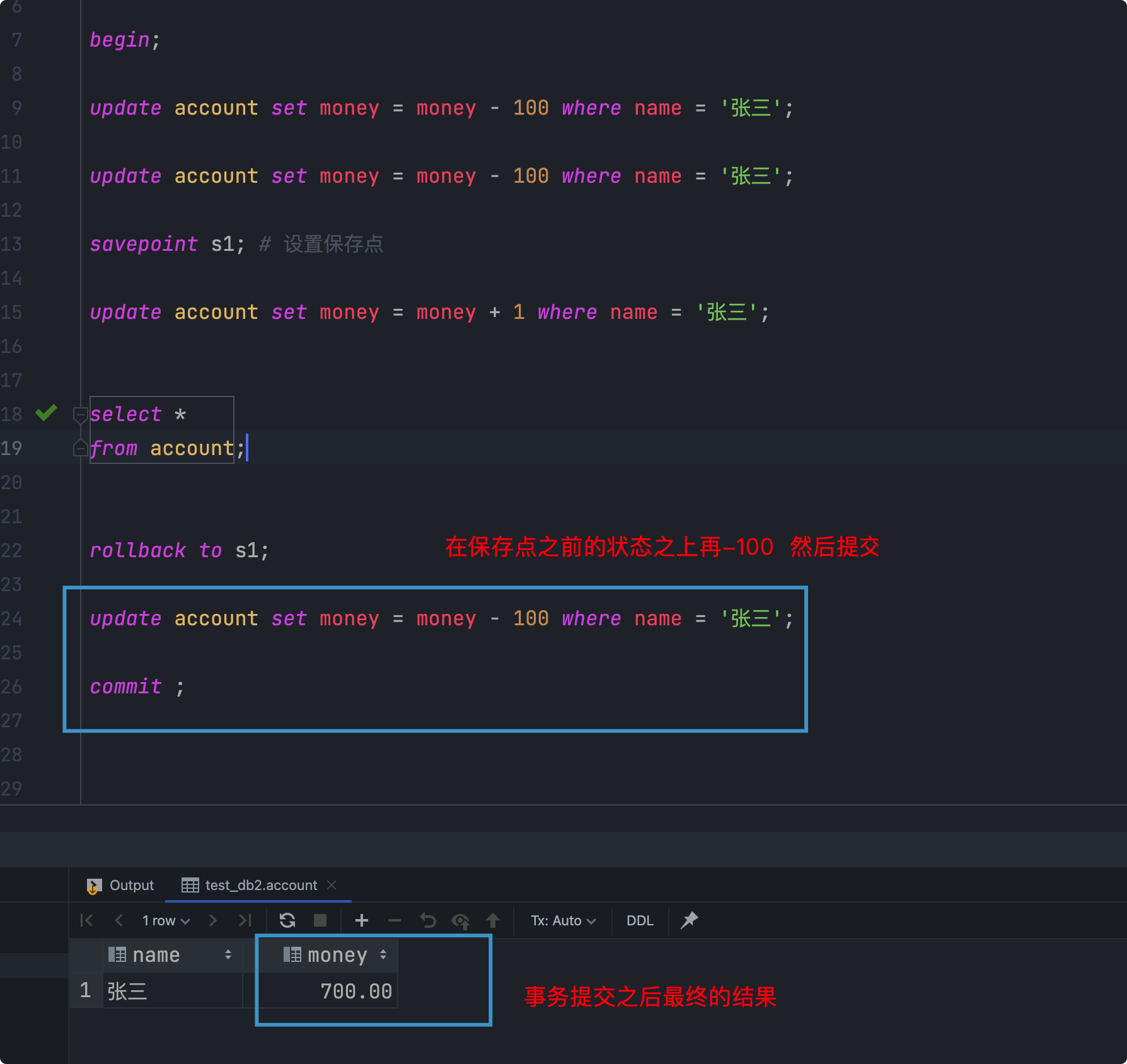Click 'select *' on line 18
The image size is (1127, 1064).
(138, 414)
